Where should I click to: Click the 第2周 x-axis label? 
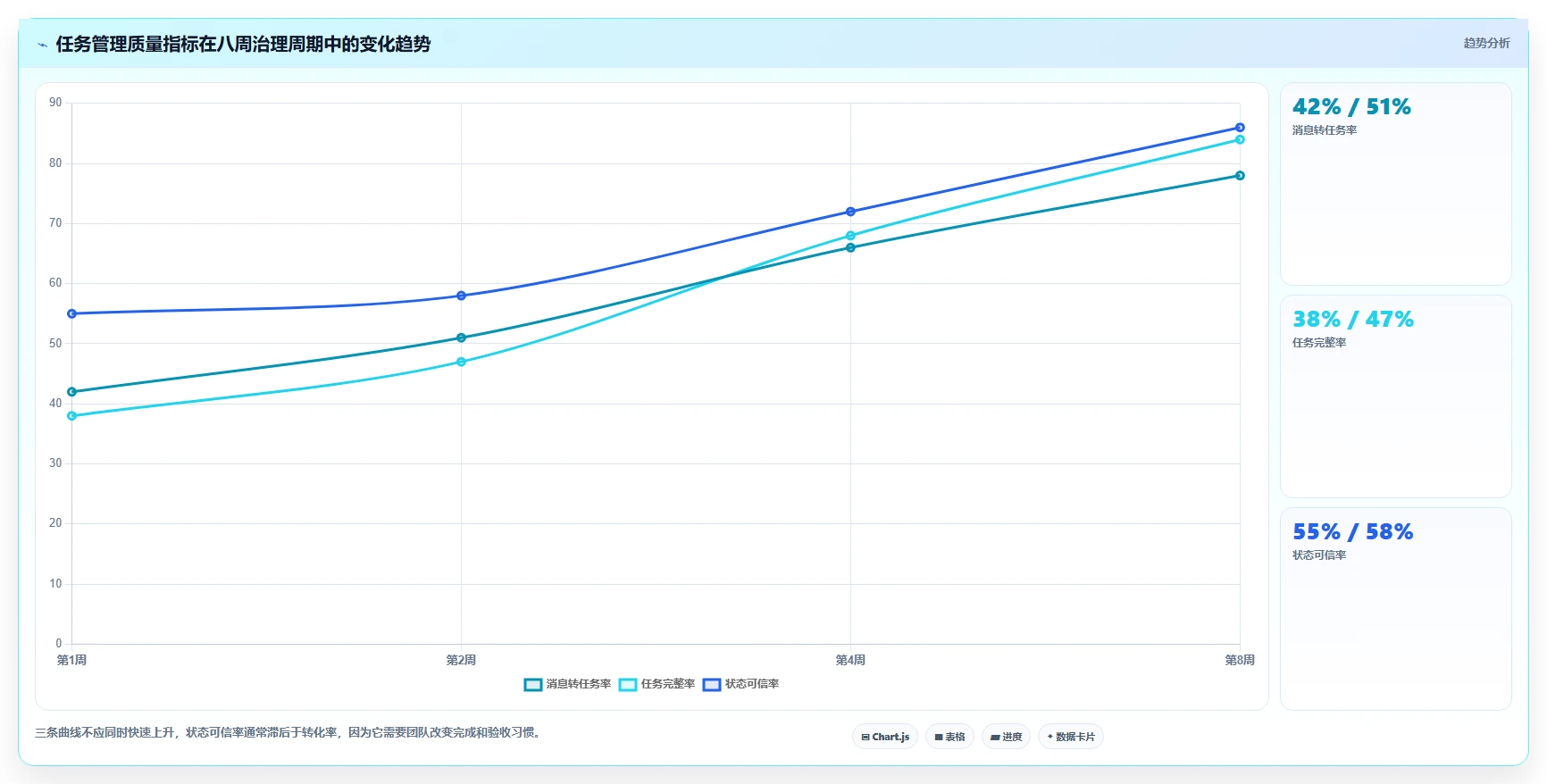(461, 661)
